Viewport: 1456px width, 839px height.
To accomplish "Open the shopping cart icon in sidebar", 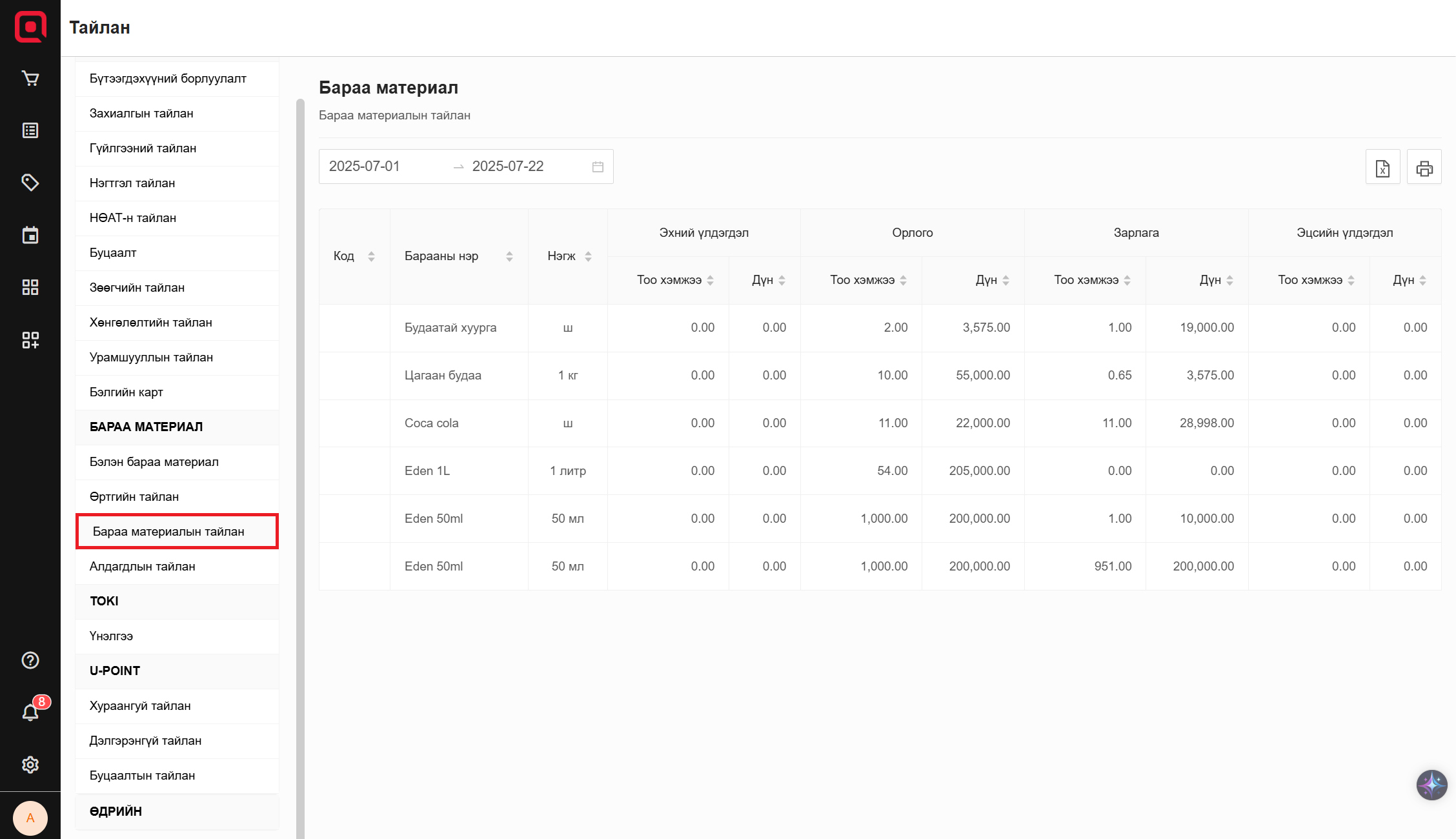I will coord(30,78).
